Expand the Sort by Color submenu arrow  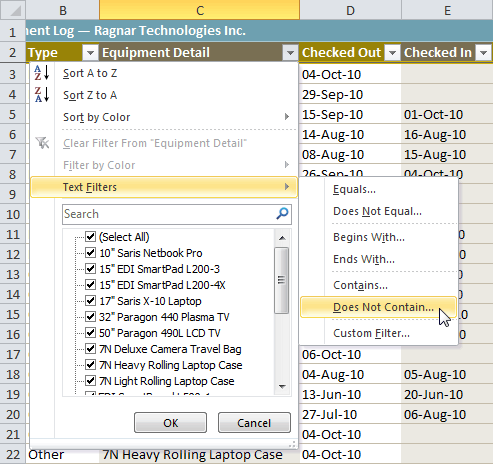tap(287, 117)
